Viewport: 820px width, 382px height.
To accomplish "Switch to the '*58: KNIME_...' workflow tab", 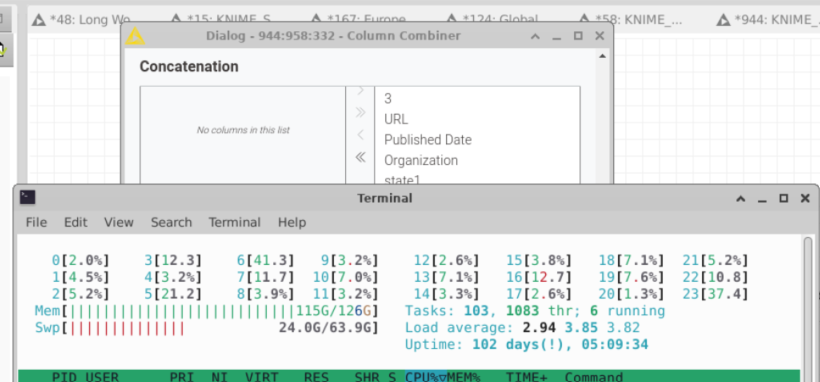I will 631,20.
